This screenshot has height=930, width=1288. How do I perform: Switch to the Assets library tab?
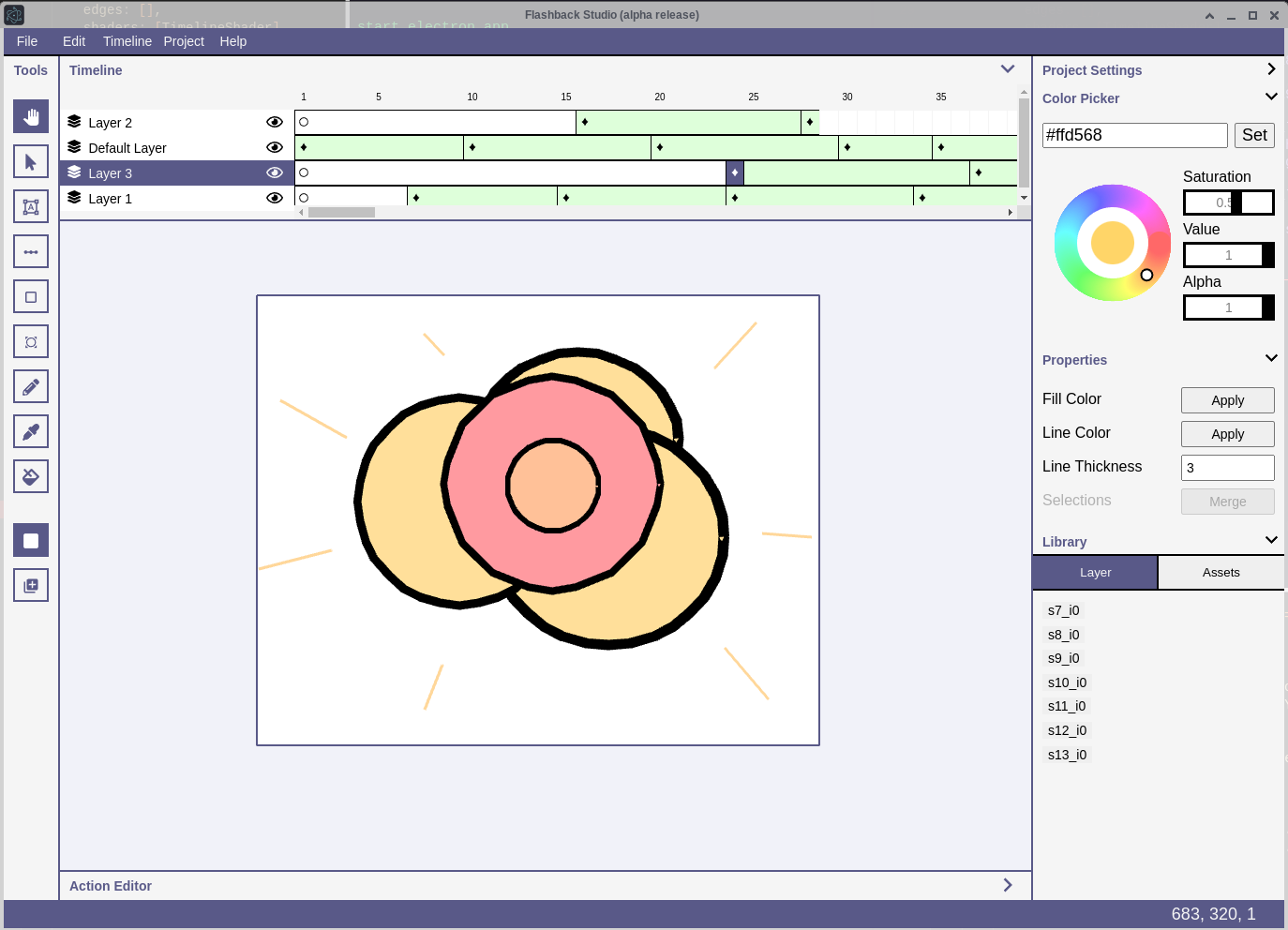tap(1221, 573)
